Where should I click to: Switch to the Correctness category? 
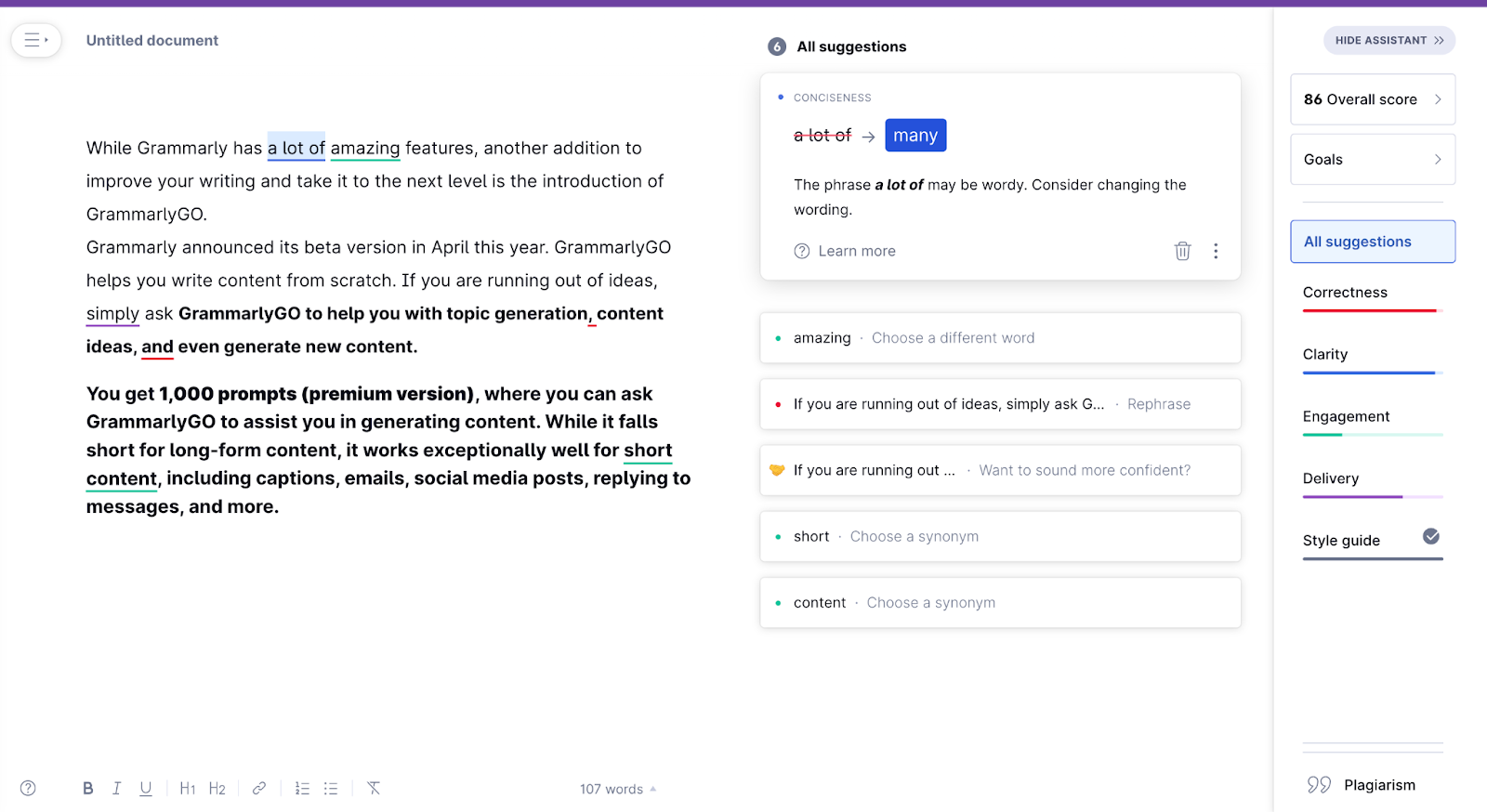coord(1345,293)
